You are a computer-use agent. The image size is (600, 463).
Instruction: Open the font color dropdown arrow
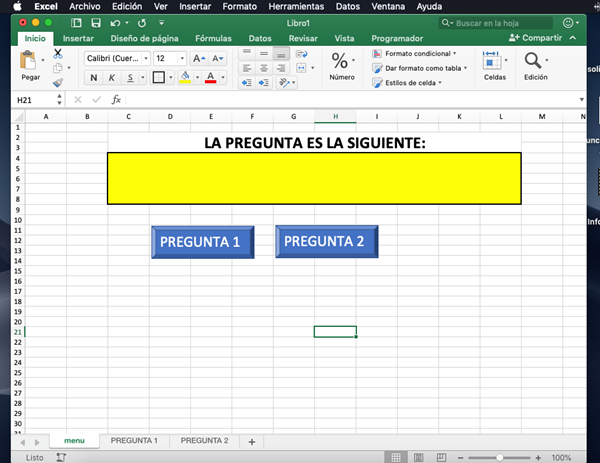point(223,78)
